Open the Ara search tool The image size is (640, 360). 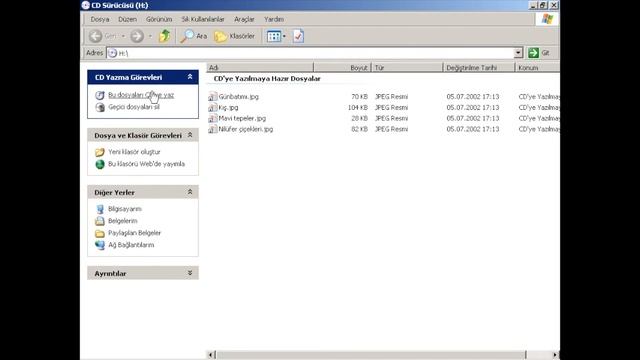[x=193, y=36]
